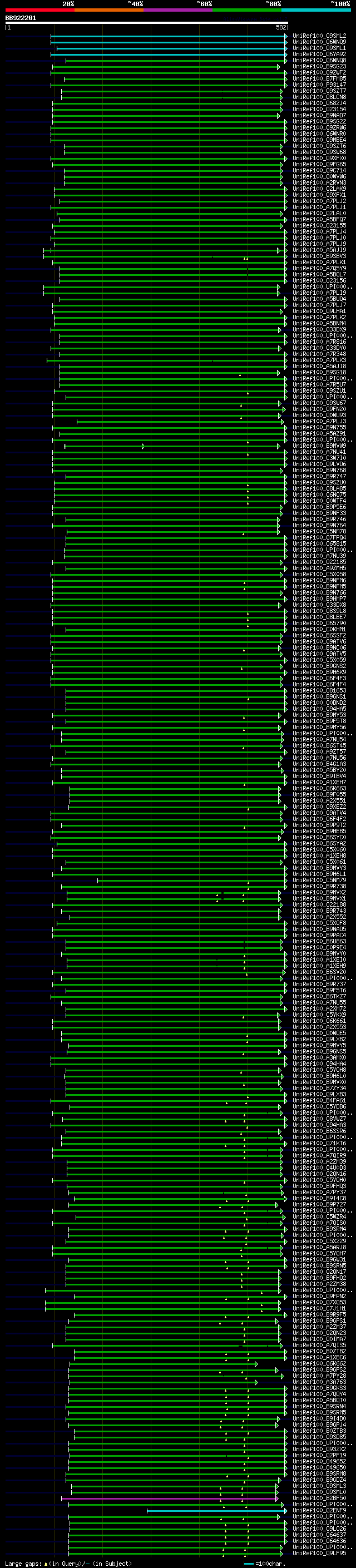Select hit UniRef100_B9SG23
Image resolution: width=356 pixels, height=1568 pixels.
coord(319,66)
